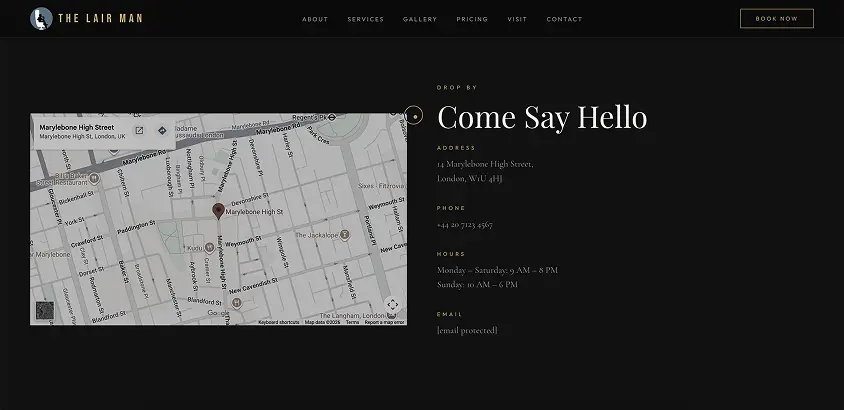Click the gold circle cursor dot
Viewport: 844px width, 410px height.
coord(415,117)
